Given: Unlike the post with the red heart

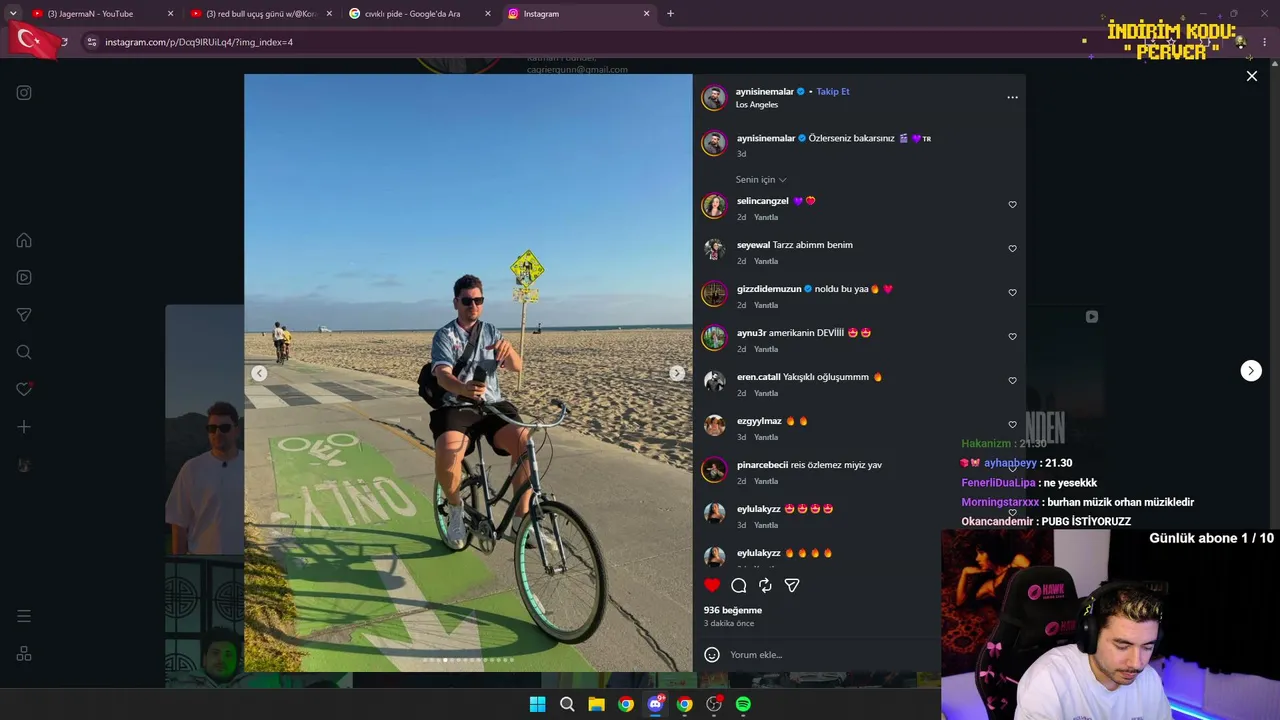Looking at the screenshot, I should pos(712,585).
